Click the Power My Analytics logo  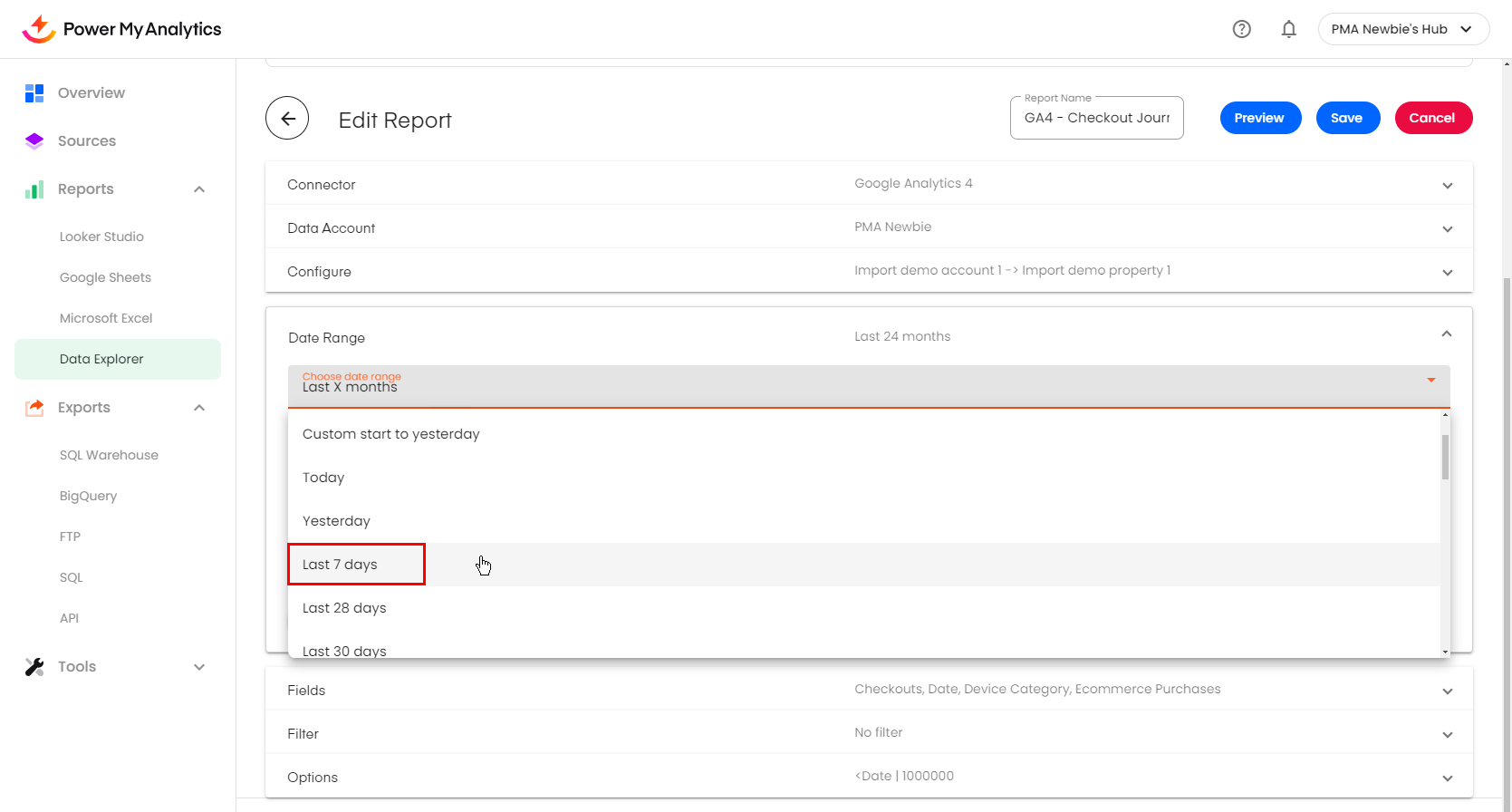point(122,29)
